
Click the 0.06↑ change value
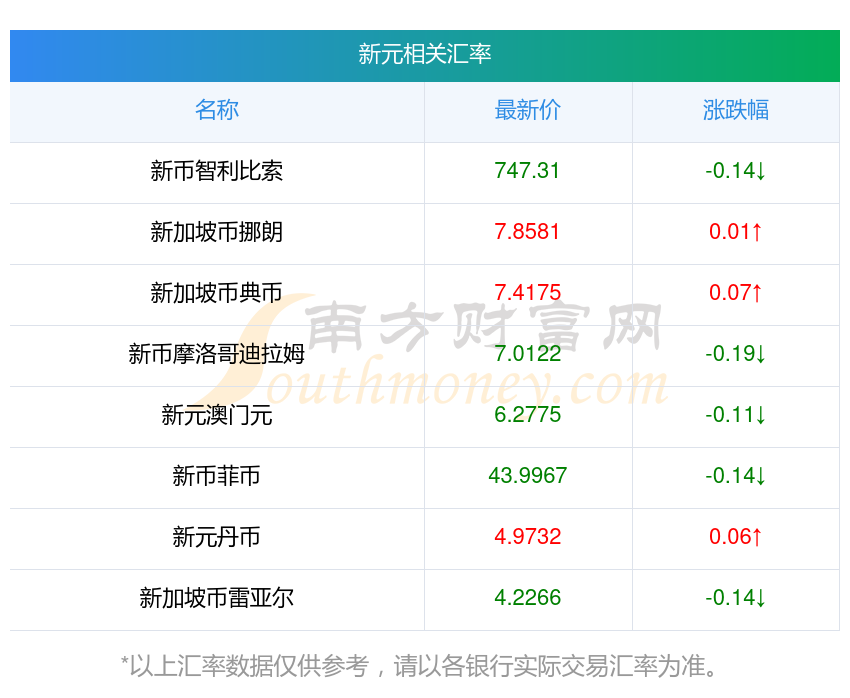[x=736, y=537]
